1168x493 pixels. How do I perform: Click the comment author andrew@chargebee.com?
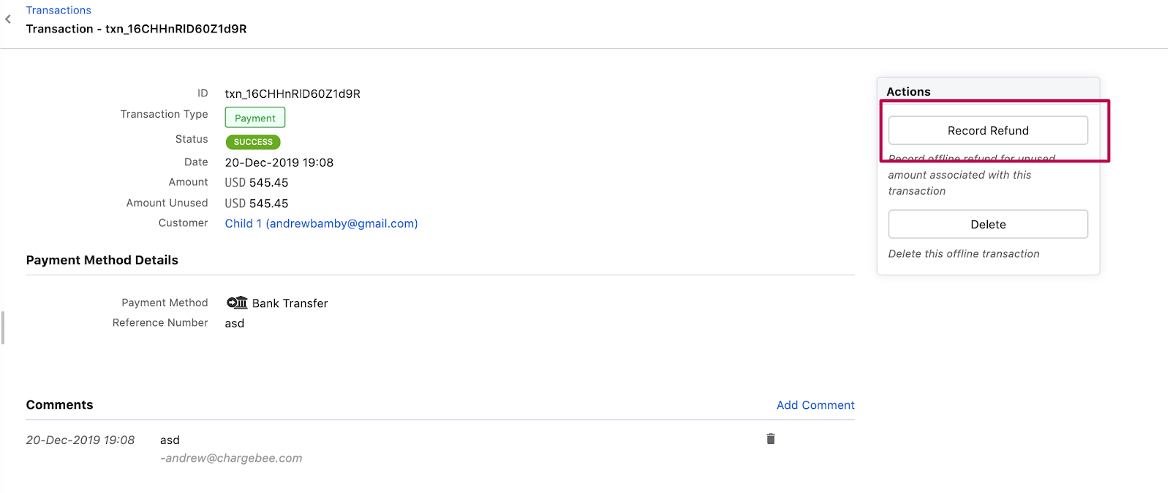pos(231,458)
